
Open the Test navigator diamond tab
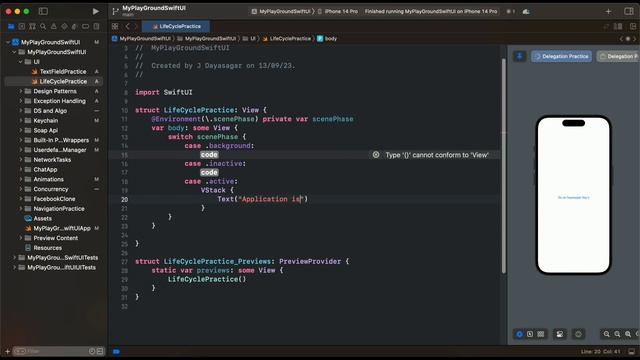tap(64, 27)
